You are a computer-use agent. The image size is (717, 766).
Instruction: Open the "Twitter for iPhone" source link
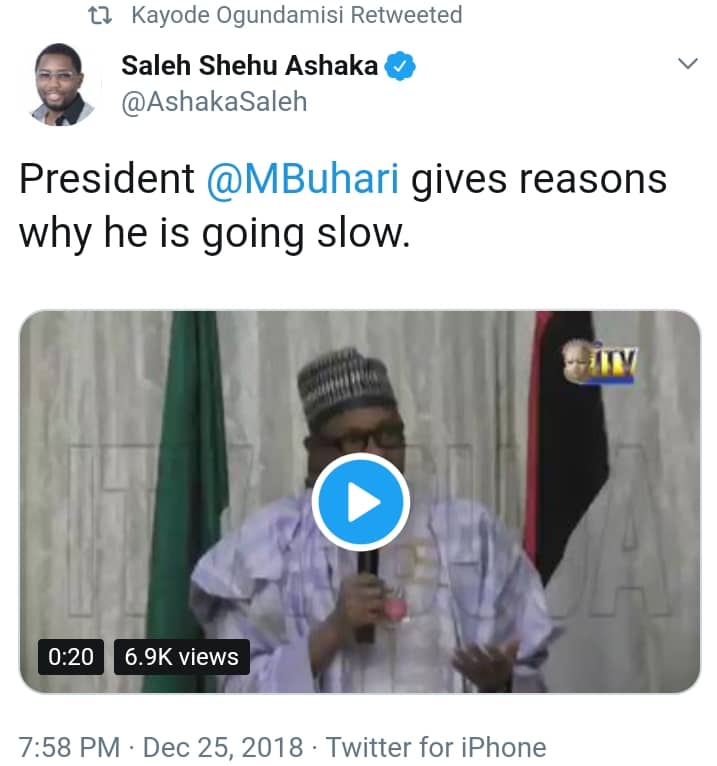click(436, 747)
